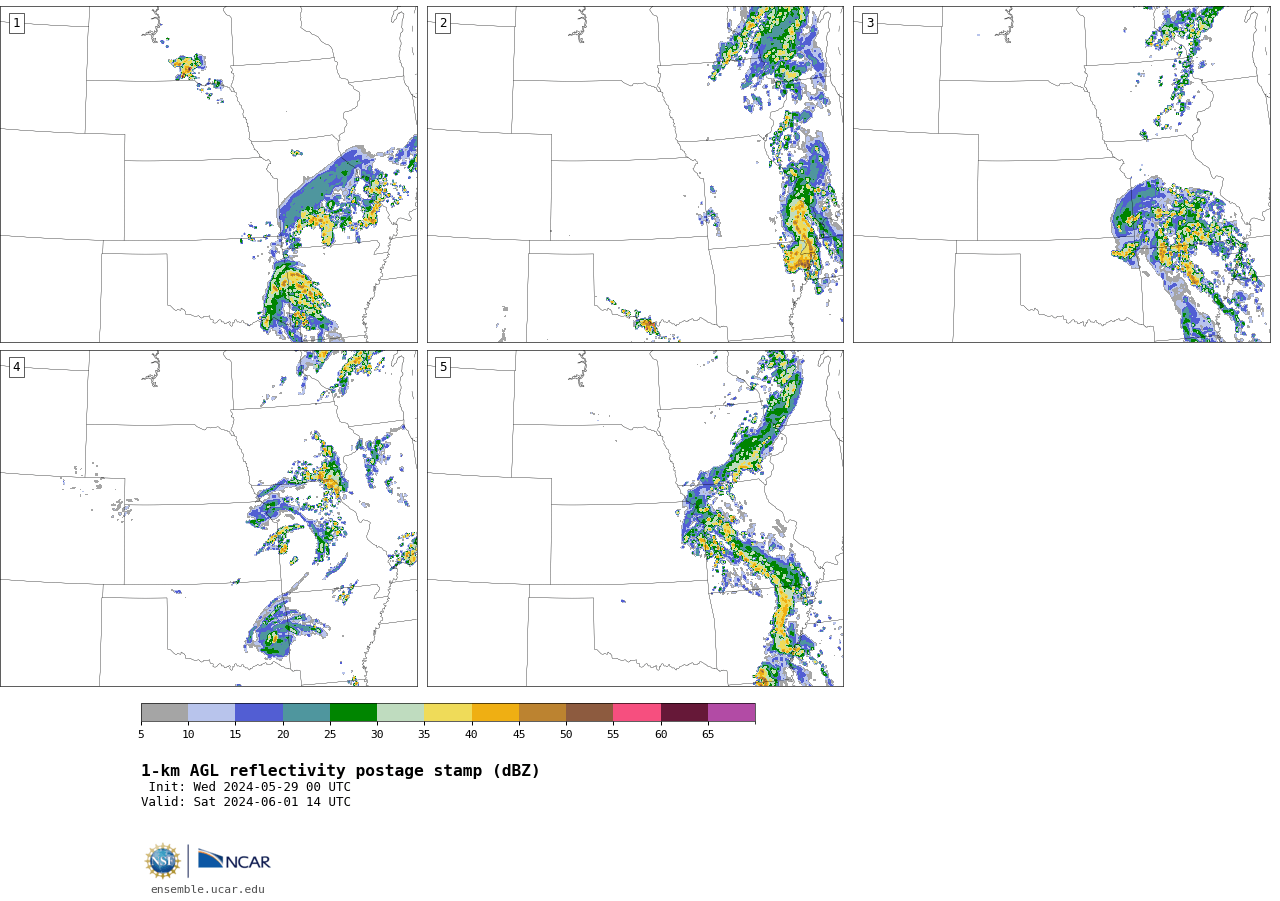Click the Init: Wed 2024-05-29 00 UTC text
The height and width of the screenshot is (901, 1280).
tap(250, 787)
